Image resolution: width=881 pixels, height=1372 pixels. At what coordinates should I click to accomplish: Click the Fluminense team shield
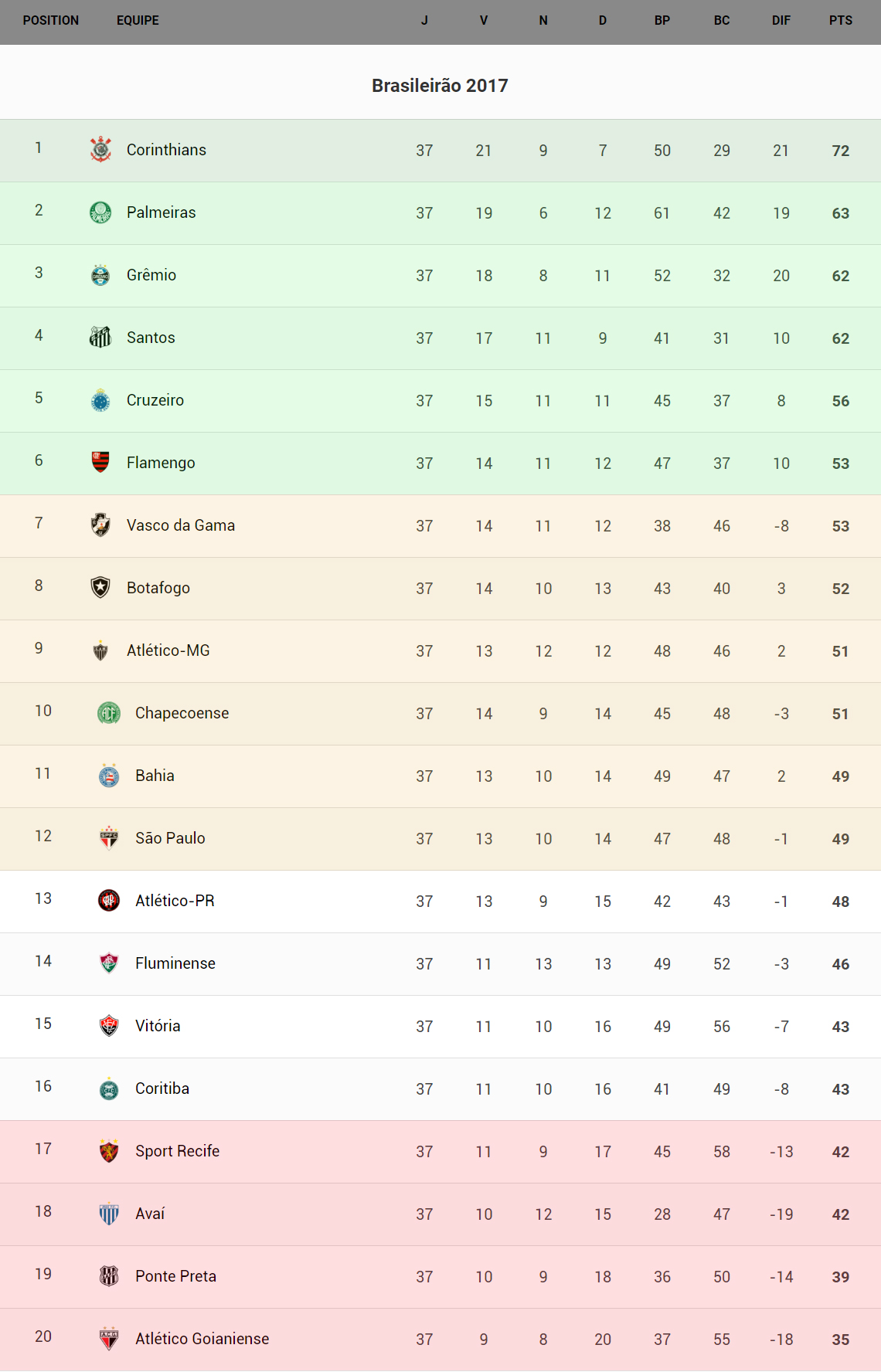(109, 963)
